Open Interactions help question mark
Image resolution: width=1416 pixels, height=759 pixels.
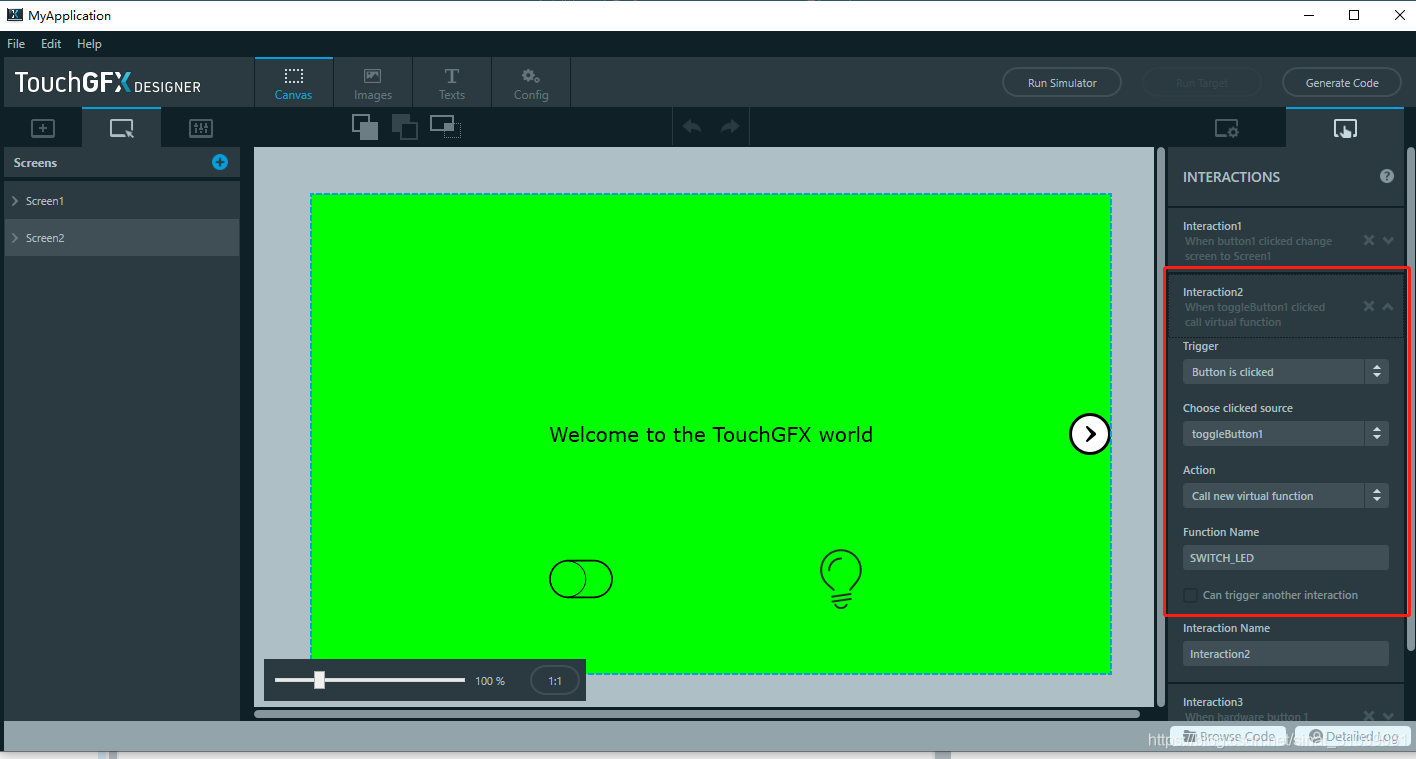[1387, 176]
